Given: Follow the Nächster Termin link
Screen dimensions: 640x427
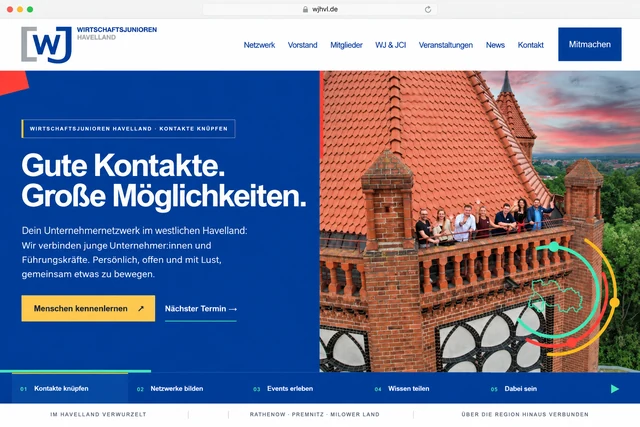Looking at the screenshot, I should 201,309.
